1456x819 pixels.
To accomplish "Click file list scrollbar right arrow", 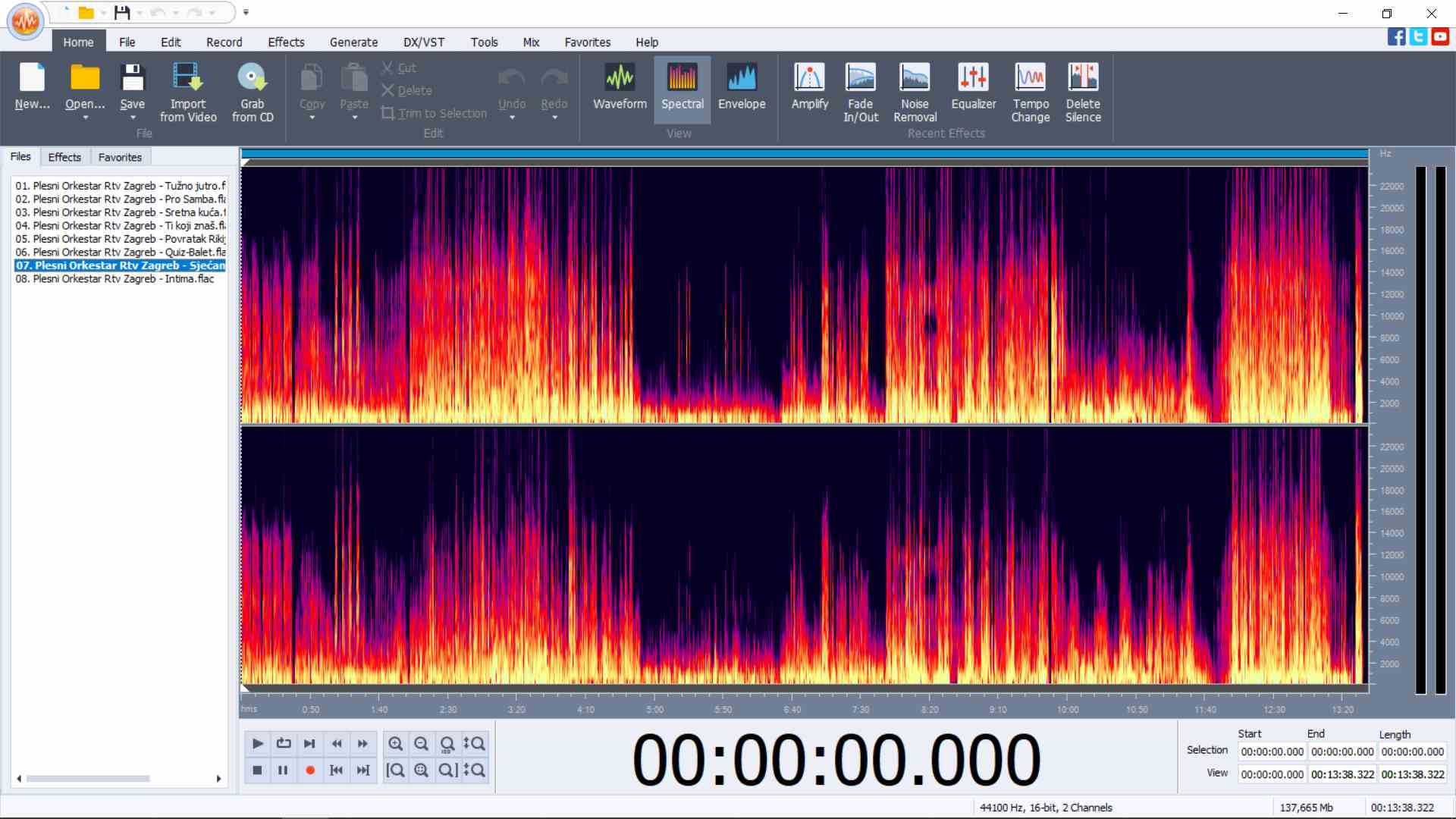I will [218, 779].
